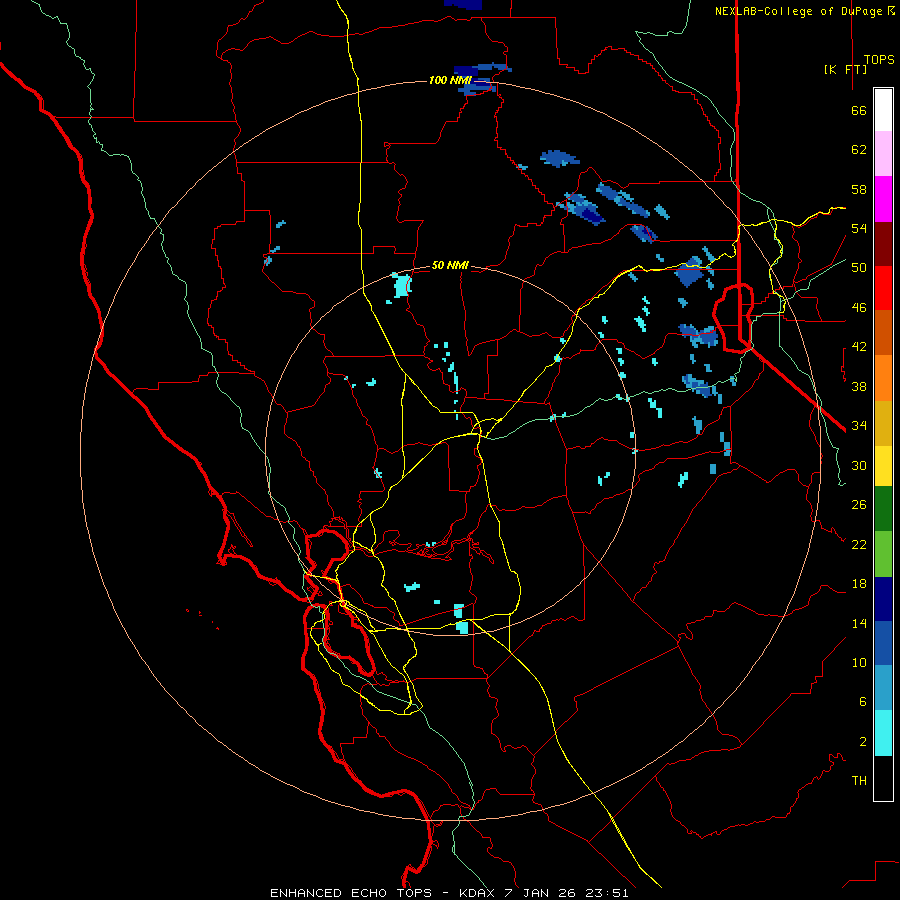Click the 14 legend value
Image resolution: width=900 pixels, height=900 pixels.
click(x=859, y=623)
